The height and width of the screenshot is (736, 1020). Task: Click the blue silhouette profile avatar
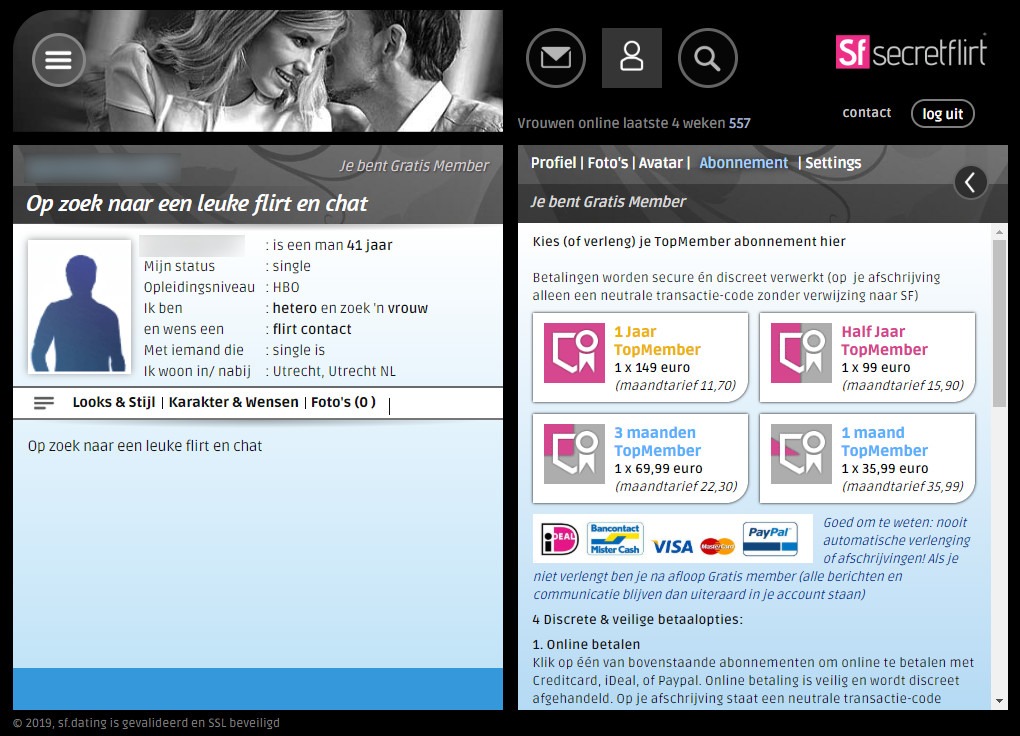coord(79,307)
